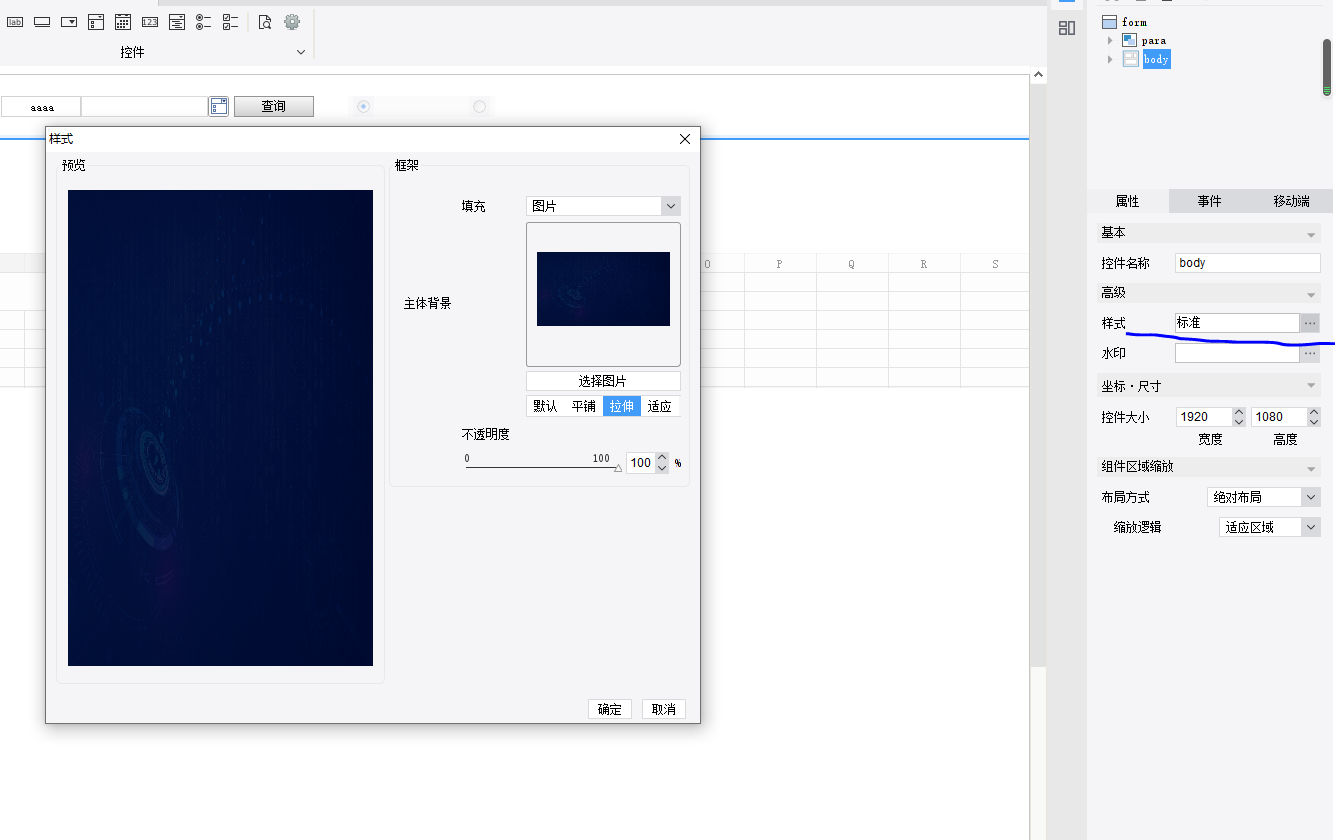Switch to the 移动端 mobile tab
1335x840 pixels.
click(1292, 201)
